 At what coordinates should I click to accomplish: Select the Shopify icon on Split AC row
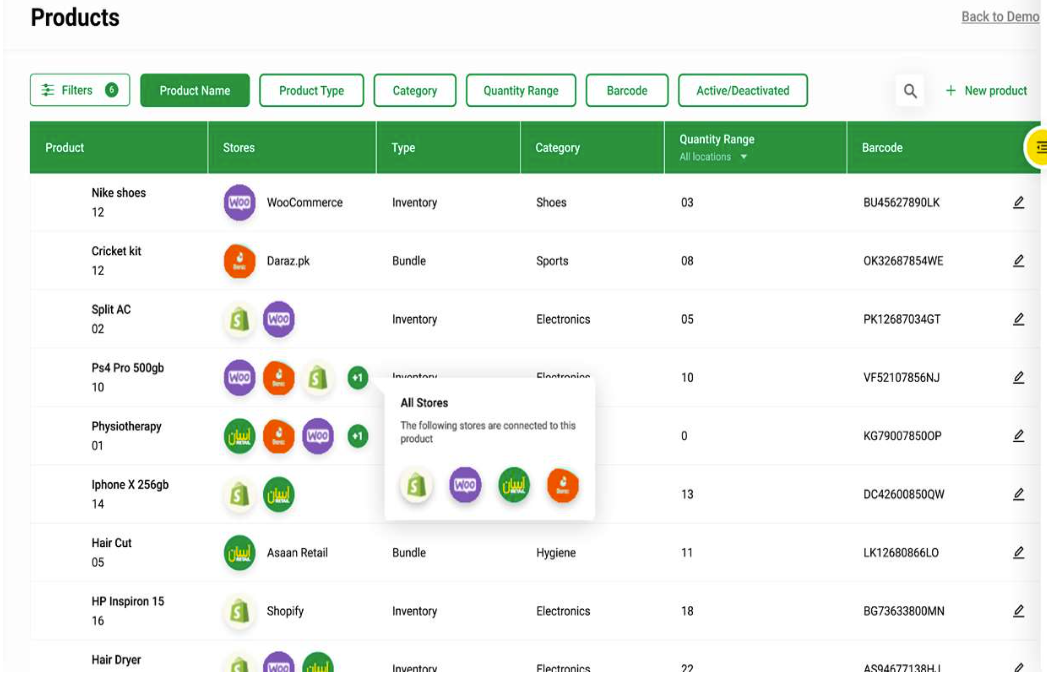coord(239,318)
